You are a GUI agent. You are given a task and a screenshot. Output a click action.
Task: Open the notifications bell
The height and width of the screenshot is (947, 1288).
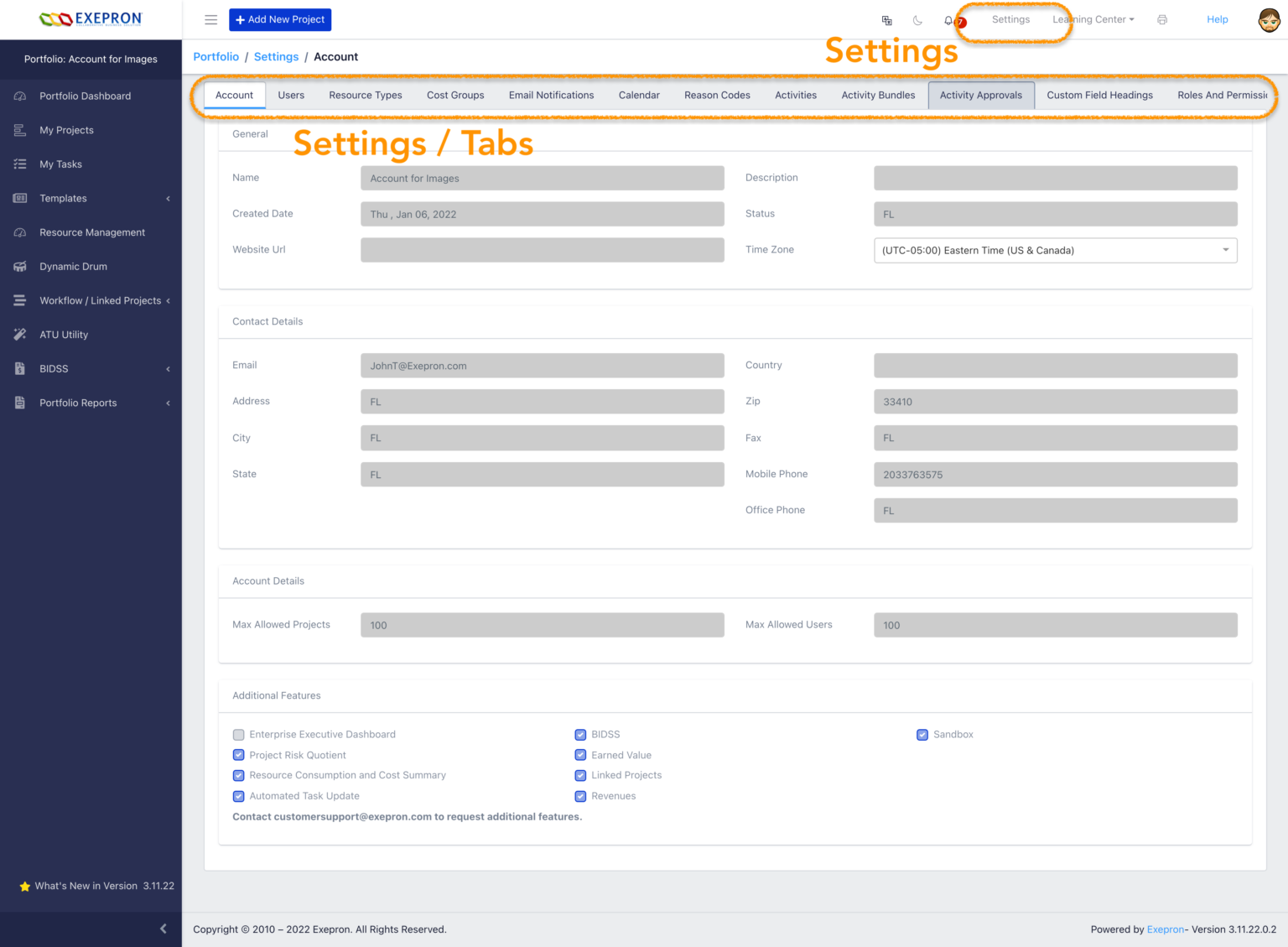(x=949, y=20)
